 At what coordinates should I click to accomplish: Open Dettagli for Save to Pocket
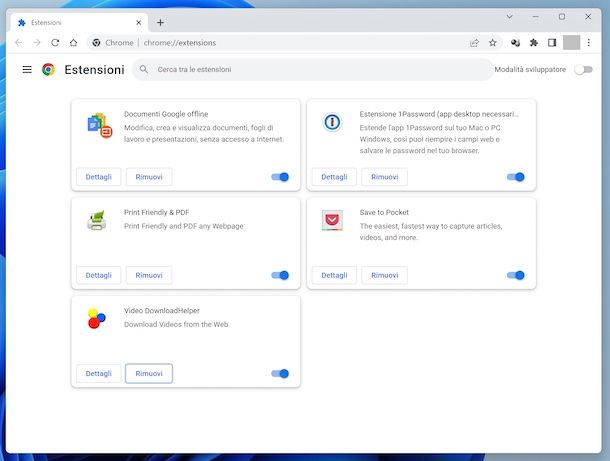click(334, 275)
